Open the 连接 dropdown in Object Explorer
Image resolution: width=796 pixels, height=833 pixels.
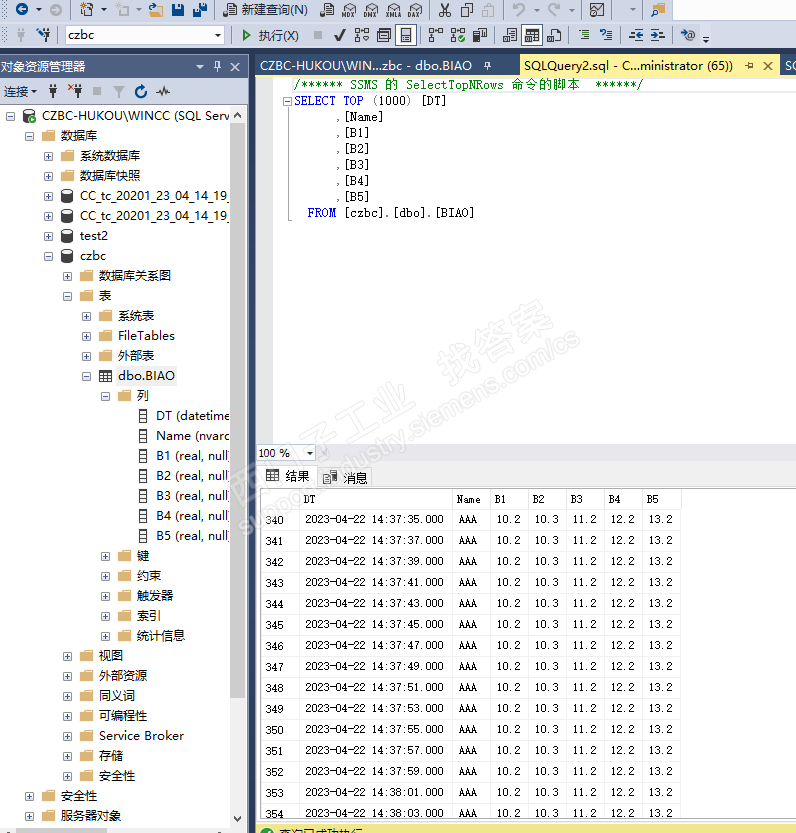(x=20, y=91)
